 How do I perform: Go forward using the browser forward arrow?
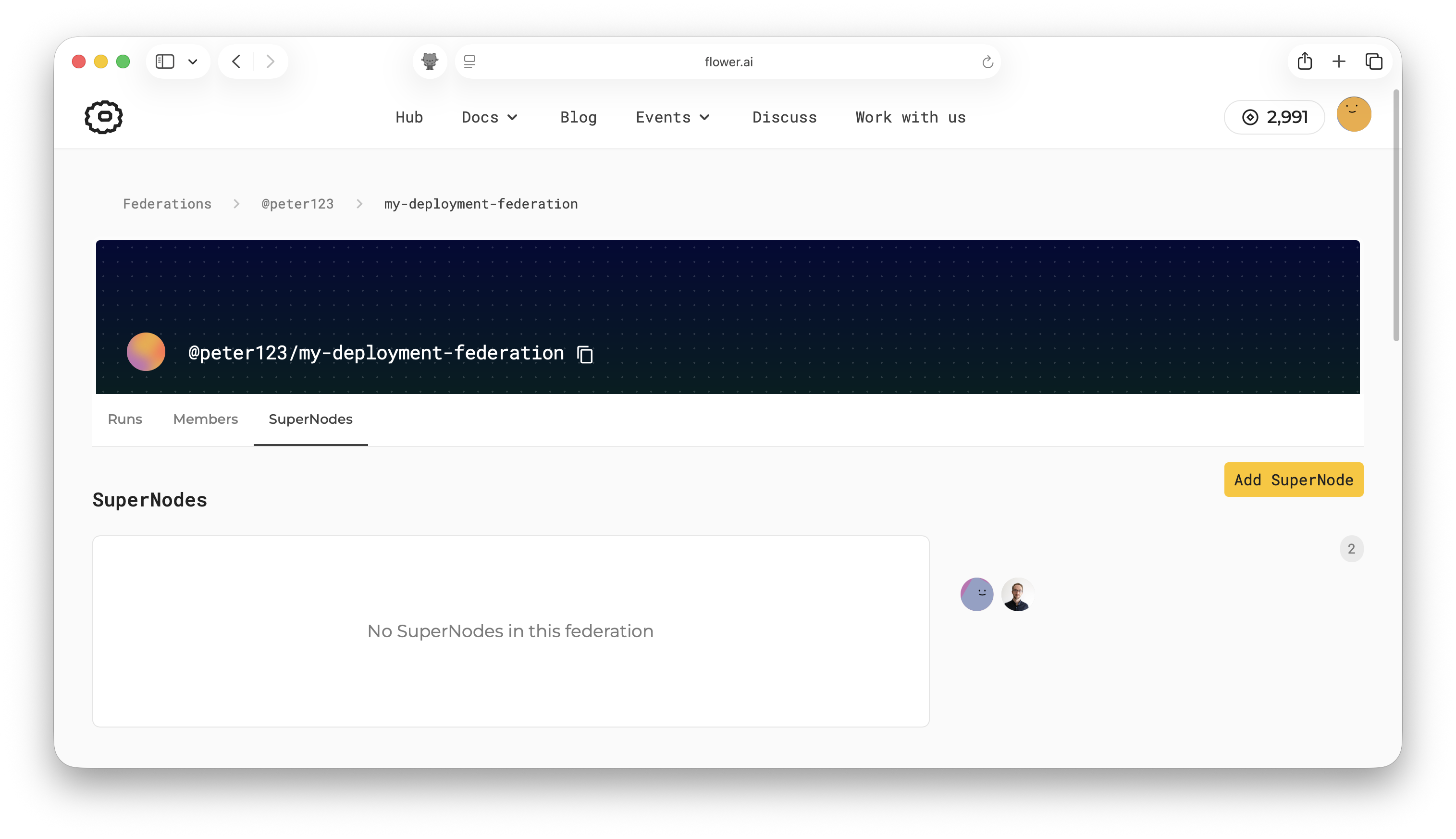[x=270, y=61]
